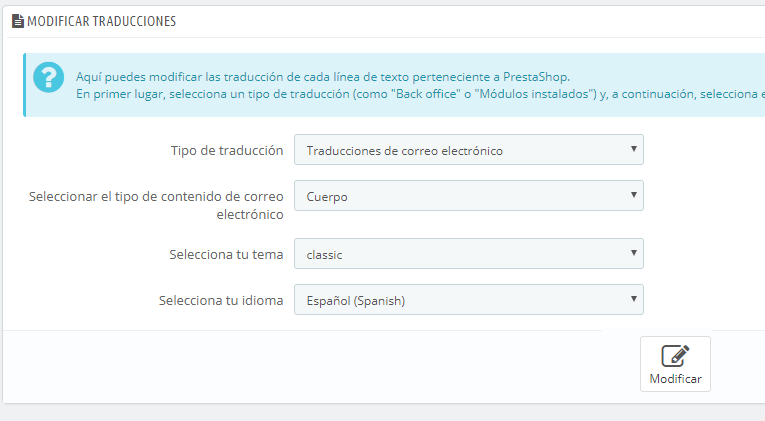Click the info sentence mentioning PrestaShop
Viewport: 765px width, 421px height.
click(x=322, y=76)
